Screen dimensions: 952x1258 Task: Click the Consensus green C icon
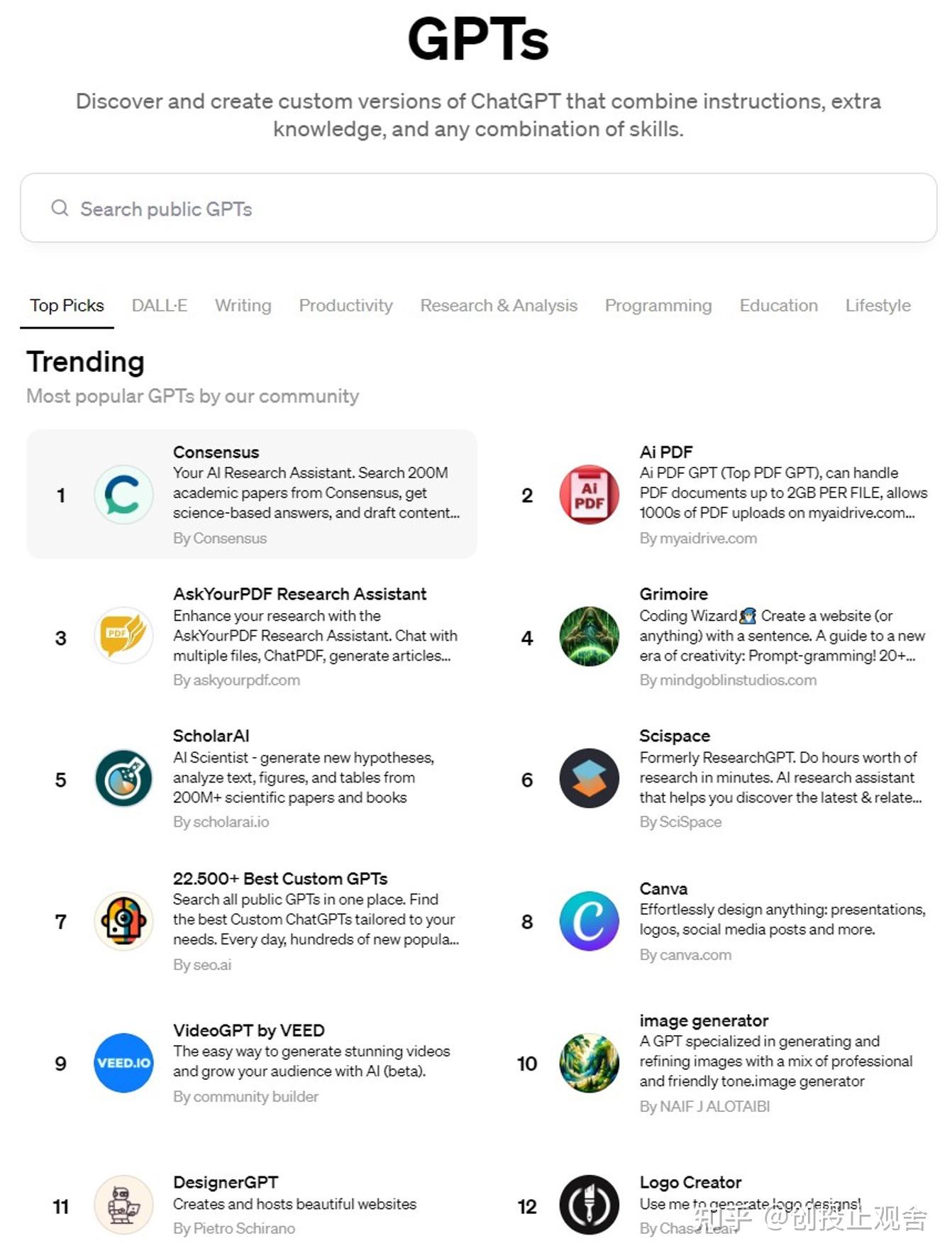point(123,495)
